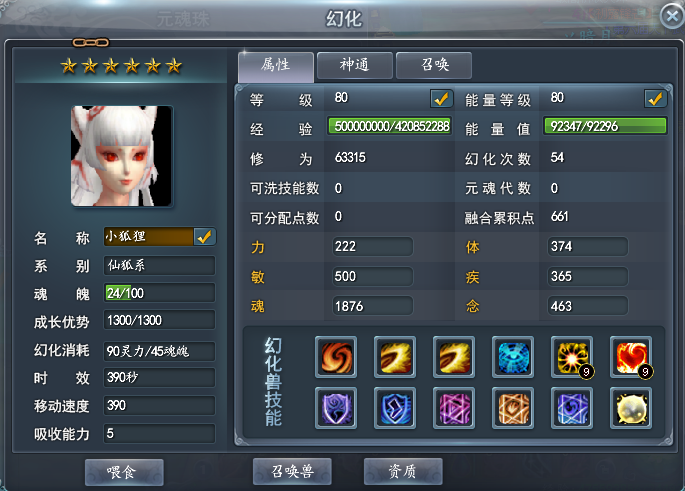Toggle the checkbox beside 等级 80
The height and width of the screenshot is (491, 685).
441,98
